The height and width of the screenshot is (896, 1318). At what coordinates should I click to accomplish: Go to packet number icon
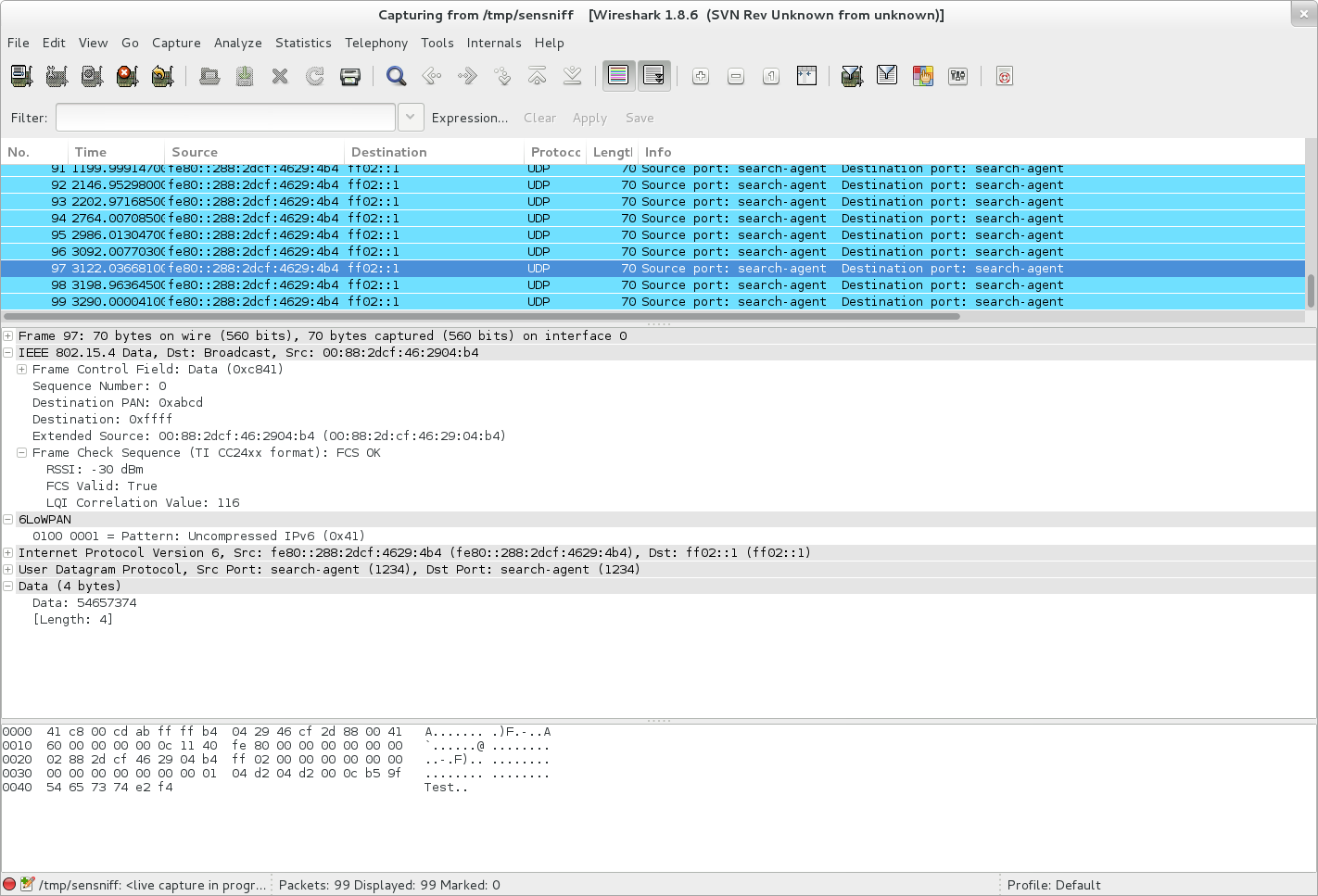(x=502, y=76)
